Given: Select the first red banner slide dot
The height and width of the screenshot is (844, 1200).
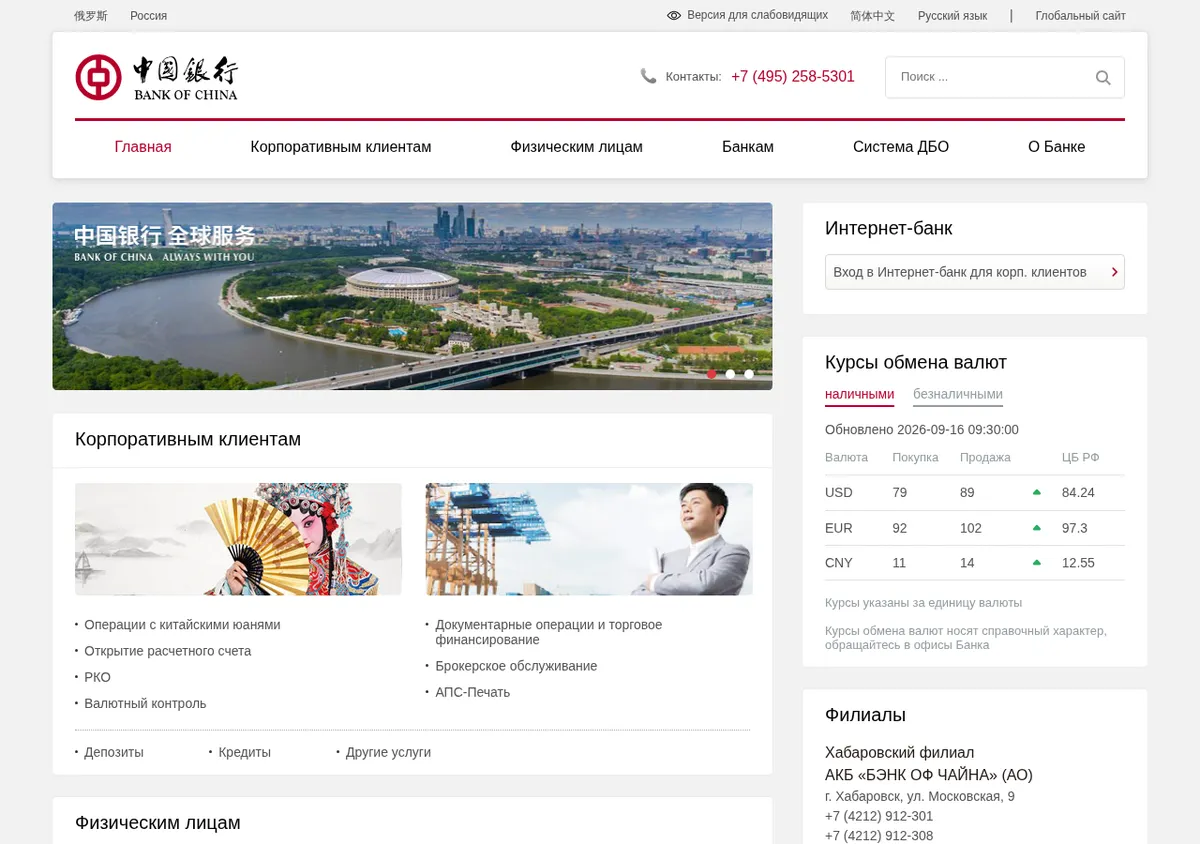Looking at the screenshot, I should click(x=711, y=374).
